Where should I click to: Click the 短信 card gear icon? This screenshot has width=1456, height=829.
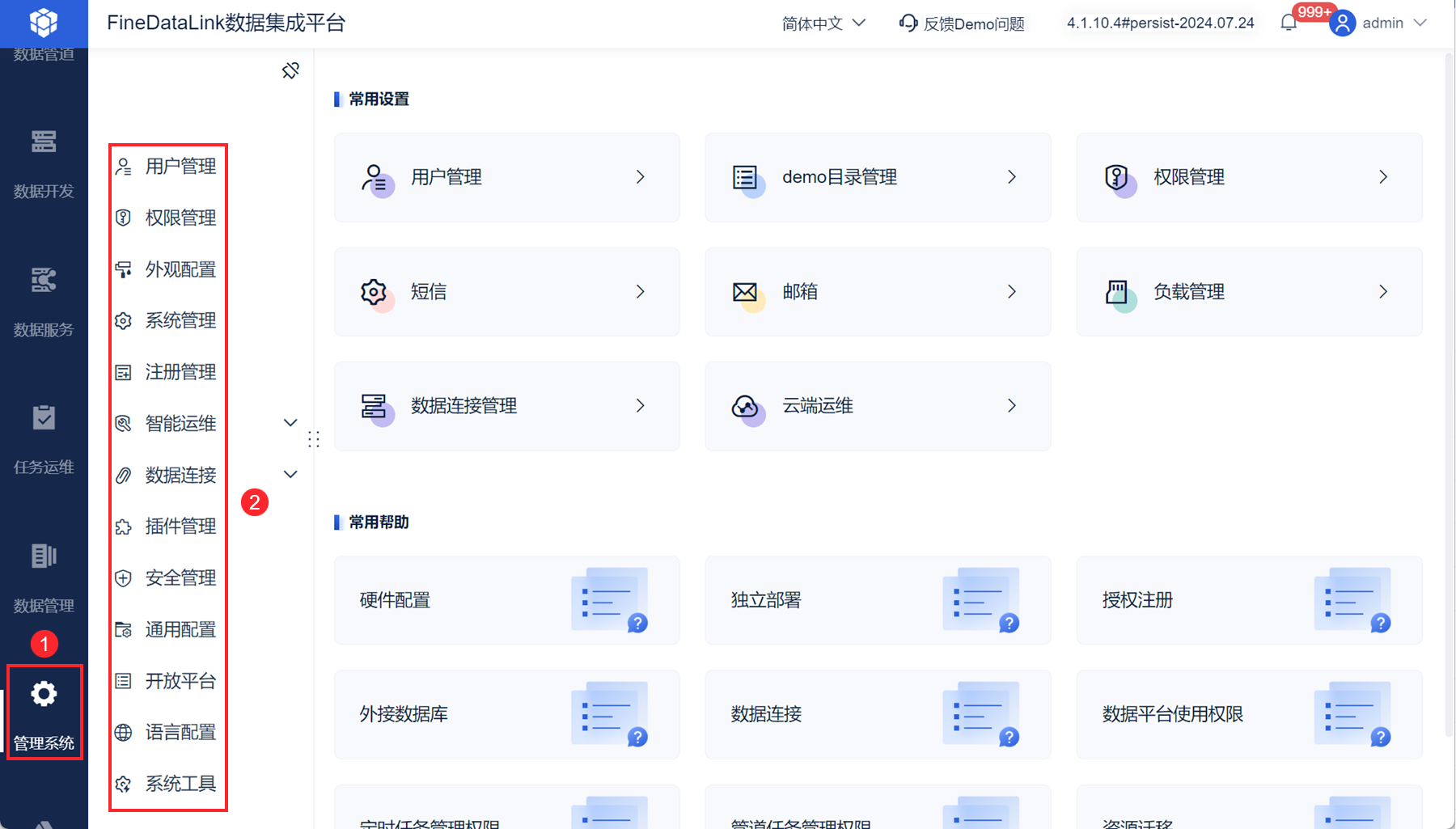(x=375, y=292)
